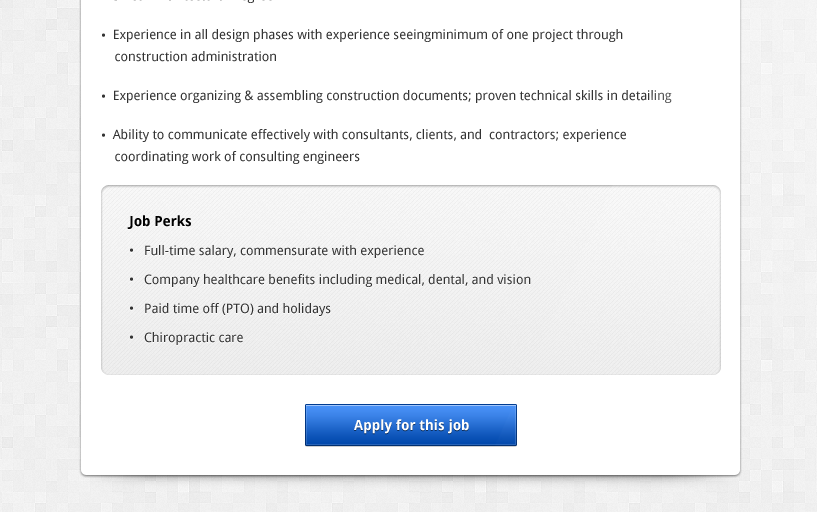Select the Full-time salary perk text

click(284, 251)
